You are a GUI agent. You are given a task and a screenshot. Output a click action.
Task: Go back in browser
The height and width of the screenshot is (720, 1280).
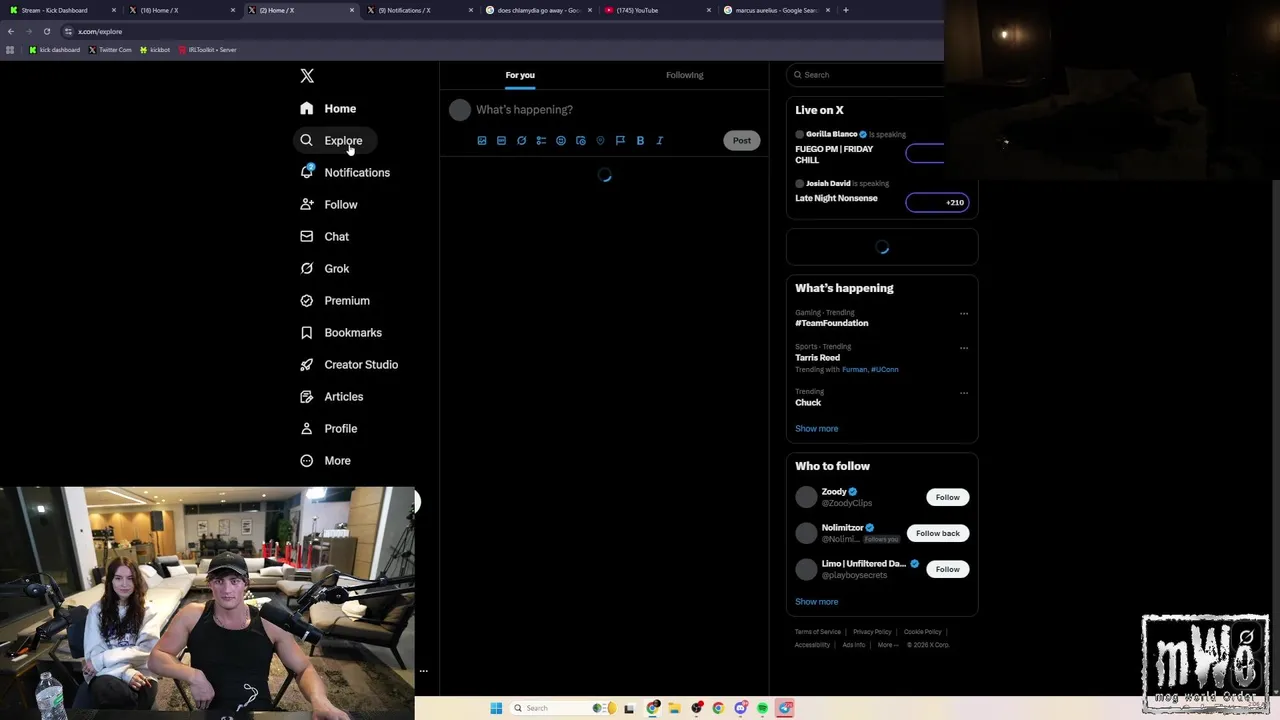(11, 31)
